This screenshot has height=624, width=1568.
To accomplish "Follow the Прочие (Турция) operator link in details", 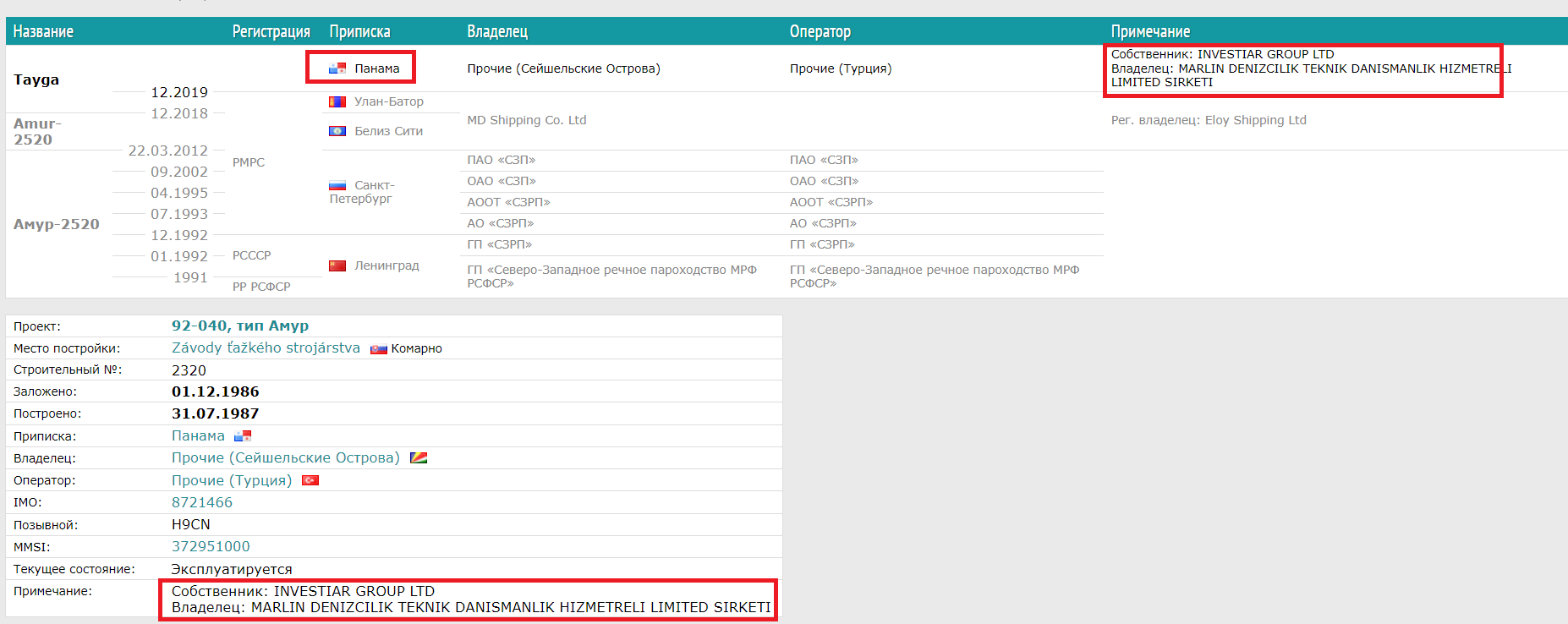I will [231, 480].
